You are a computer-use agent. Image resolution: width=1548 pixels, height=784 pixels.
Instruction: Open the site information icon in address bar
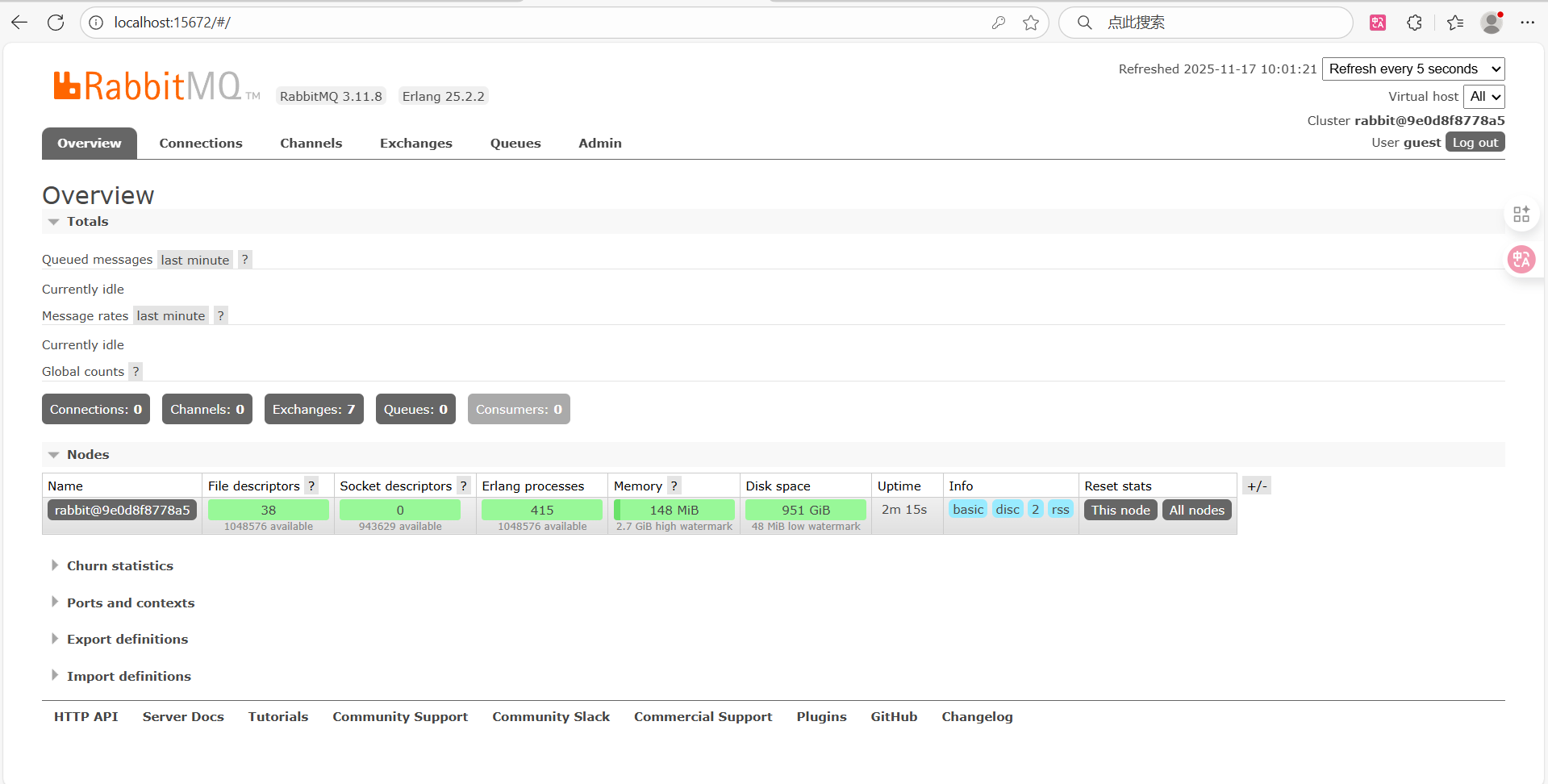96,23
